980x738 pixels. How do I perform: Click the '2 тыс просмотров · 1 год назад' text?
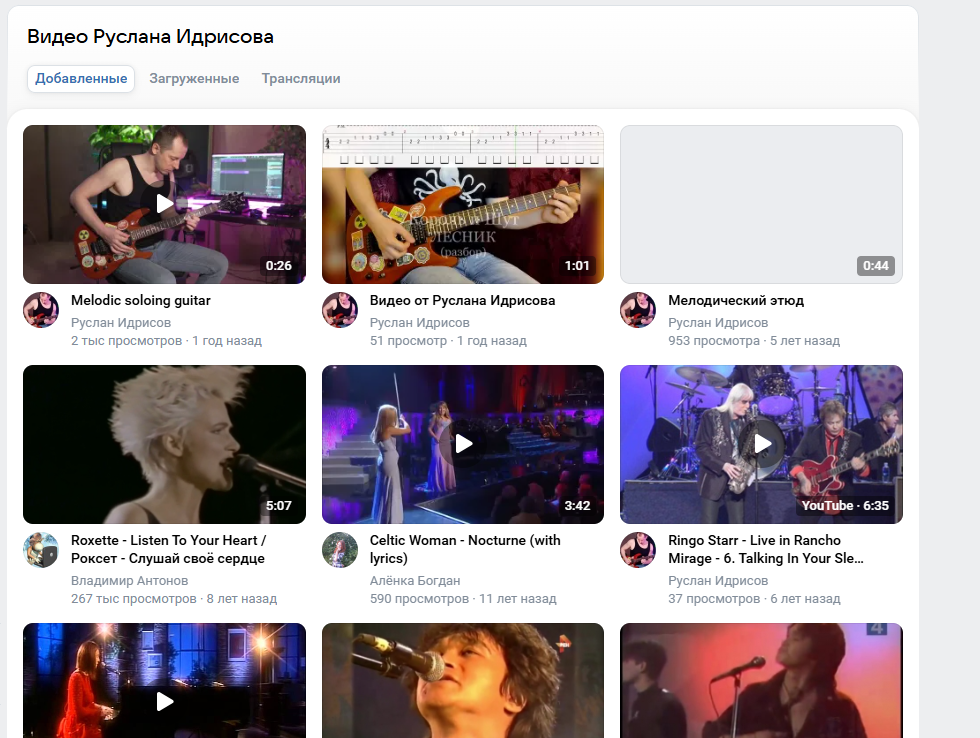(166, 341)
